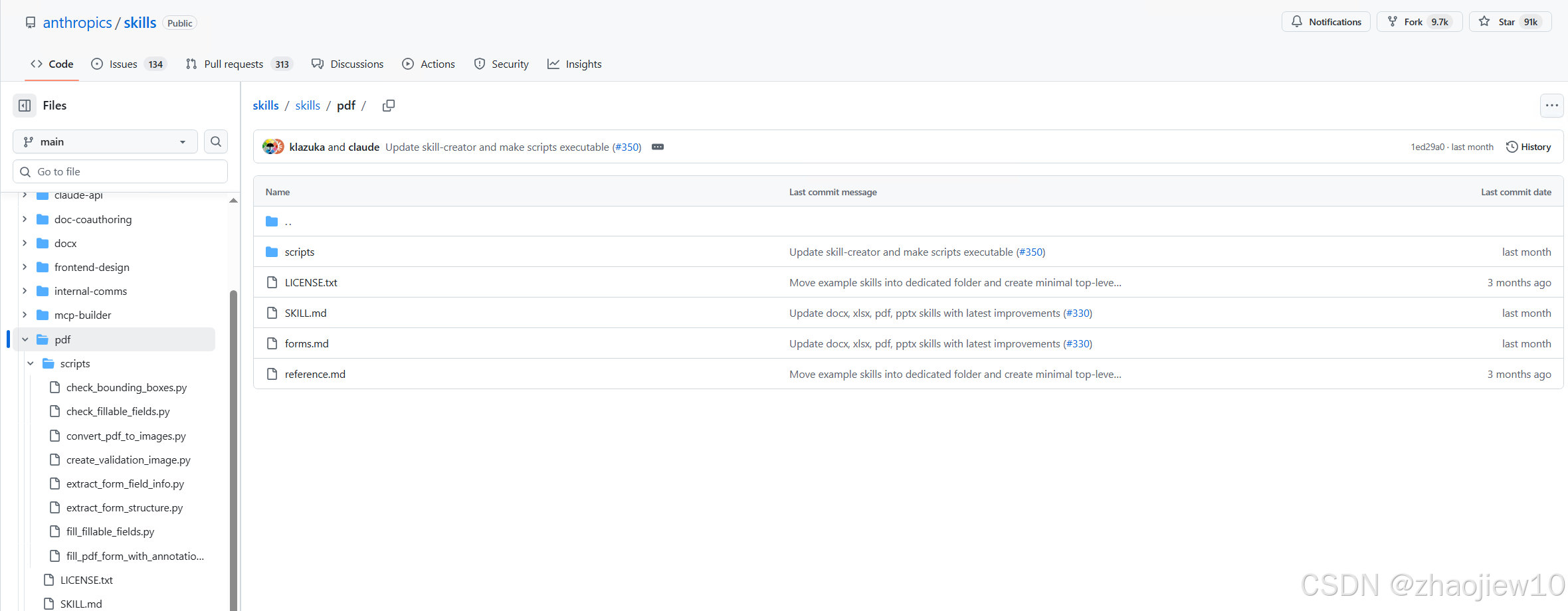Click the Notifications bell icon

1297,22
